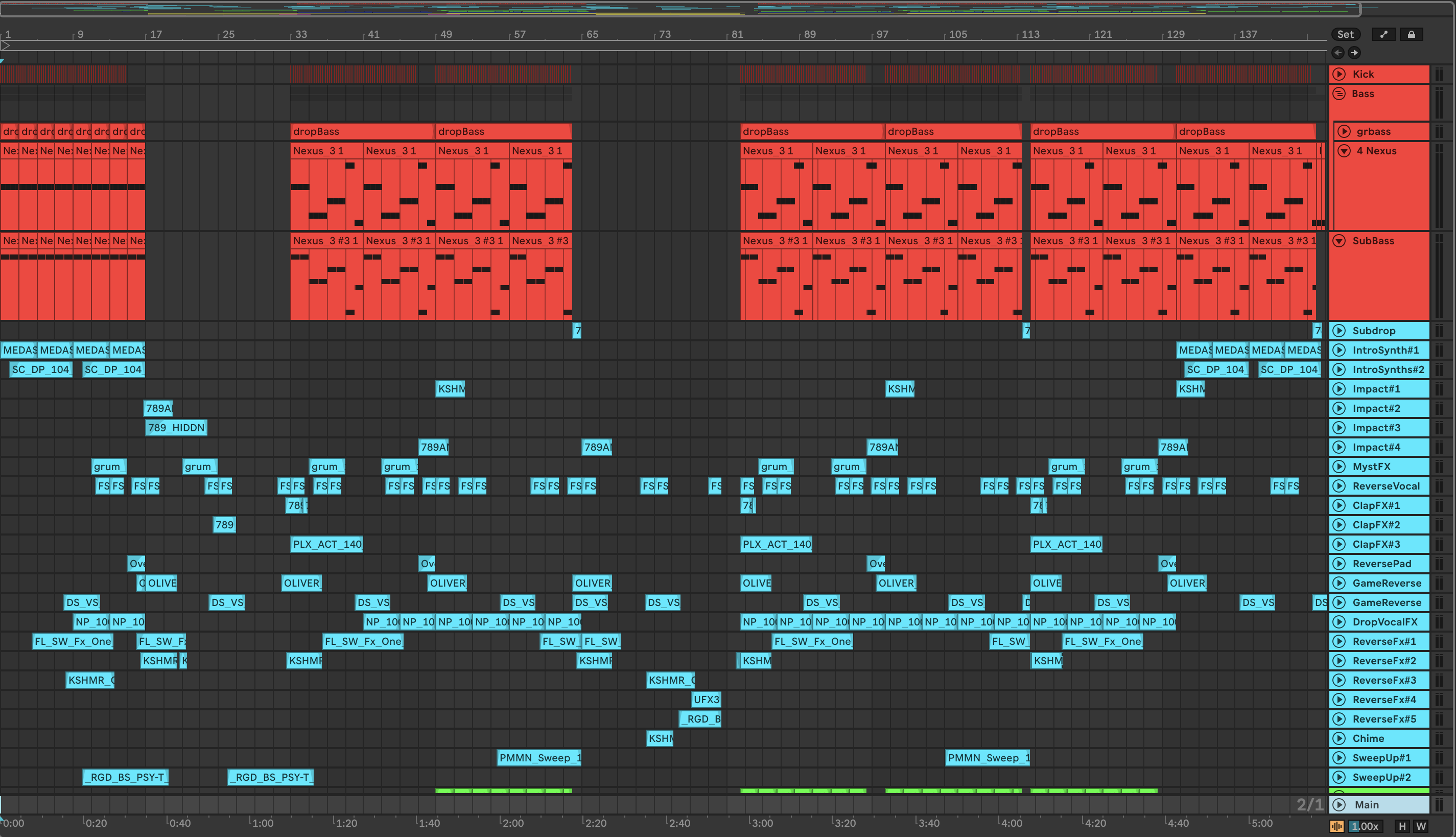The image size is (1456, 837).
Task: Click Impact#2 track unfold icon
Action: coord(1339,409)
